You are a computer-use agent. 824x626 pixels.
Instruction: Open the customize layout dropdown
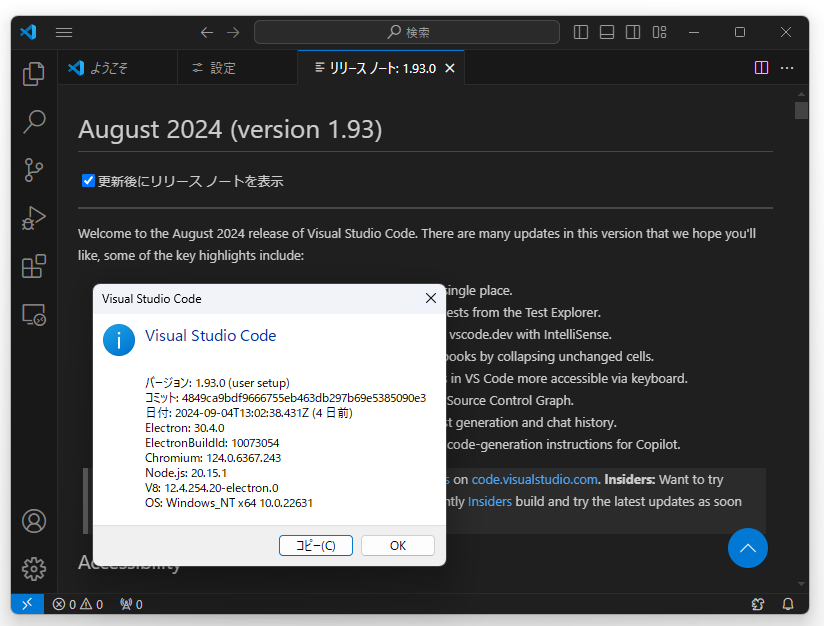[659, 31]
